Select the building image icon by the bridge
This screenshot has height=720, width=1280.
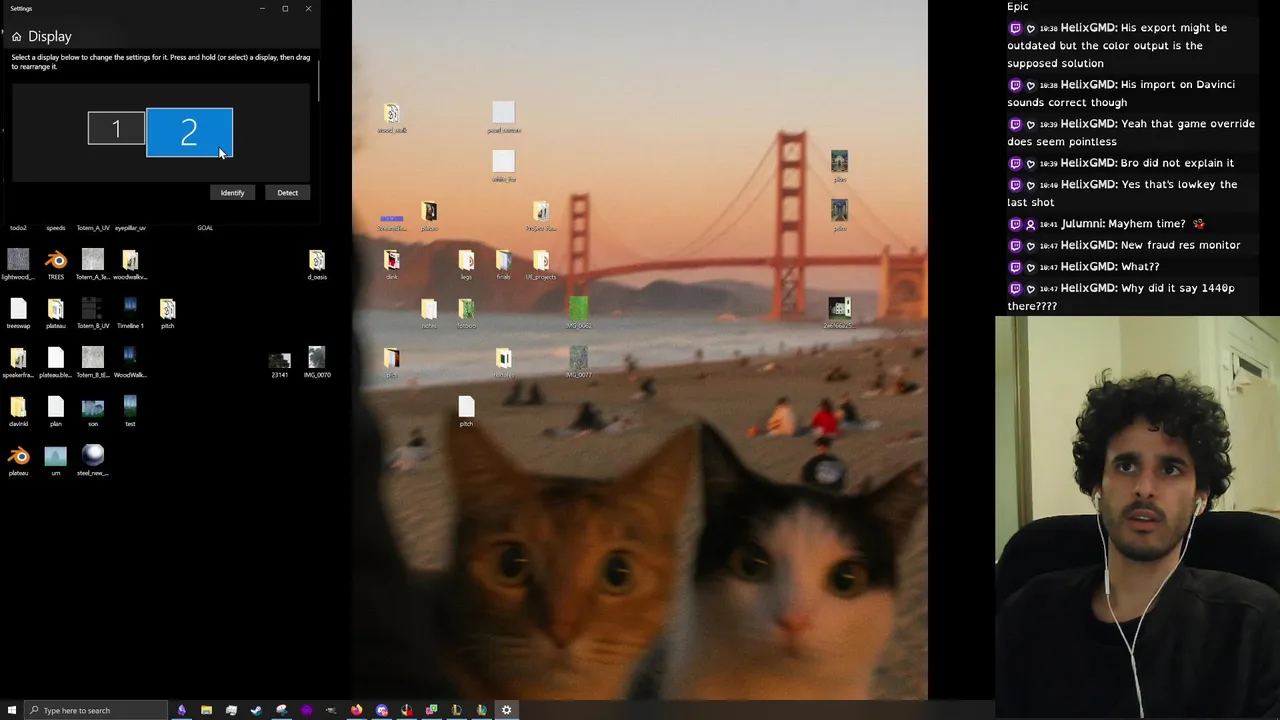[x=839, y=309]
